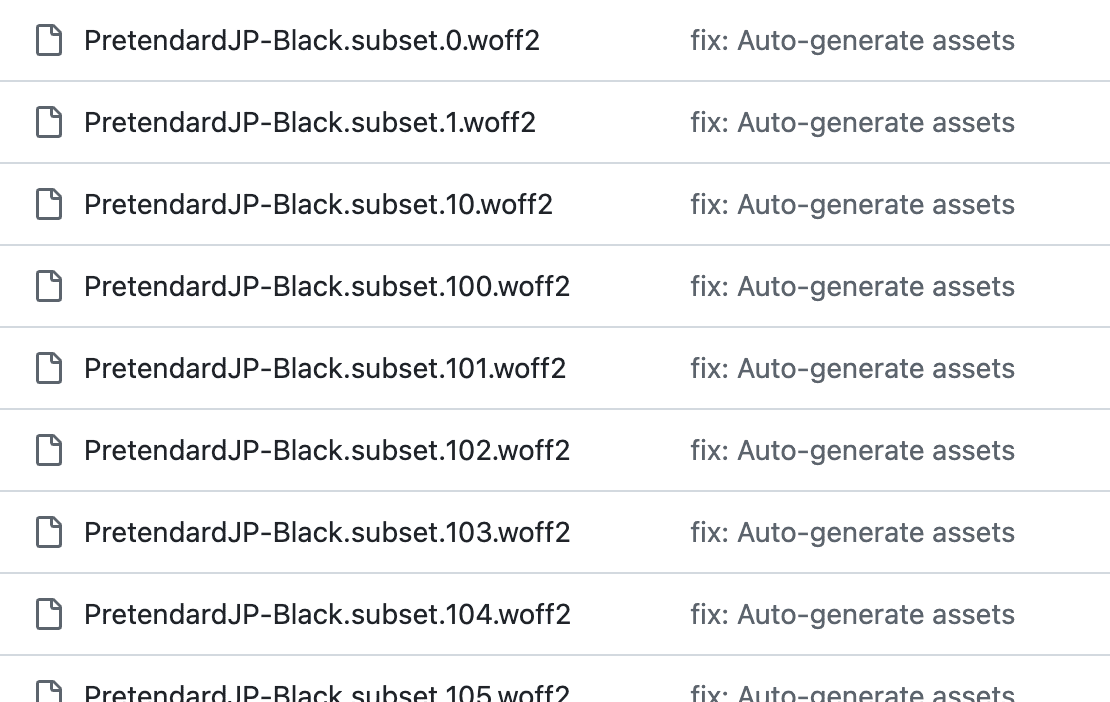Click file icon beside PretendardJP-Black.subset.104.woff2

click(49, 615)
